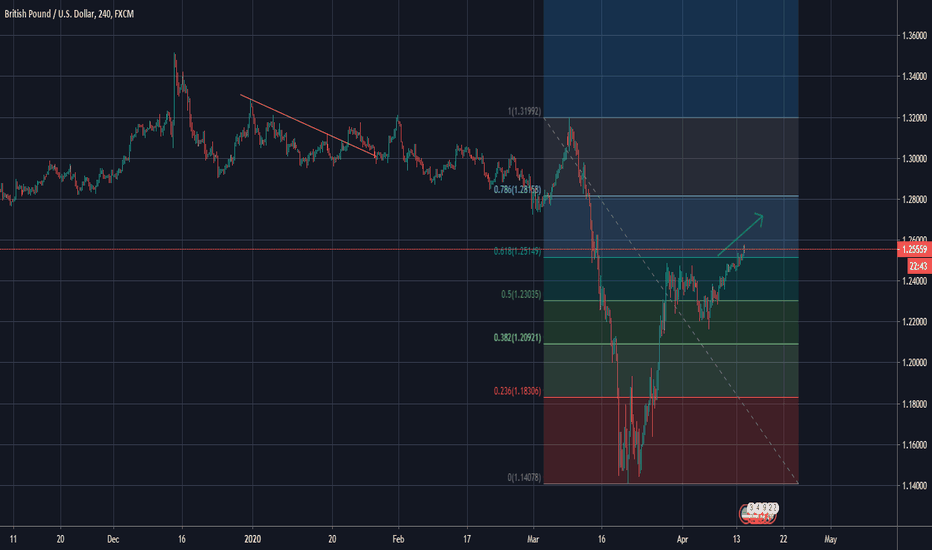This screenshot has width=932, height=550.
Task: Click the 1.18000 price scale label
Action: (914, 404)
